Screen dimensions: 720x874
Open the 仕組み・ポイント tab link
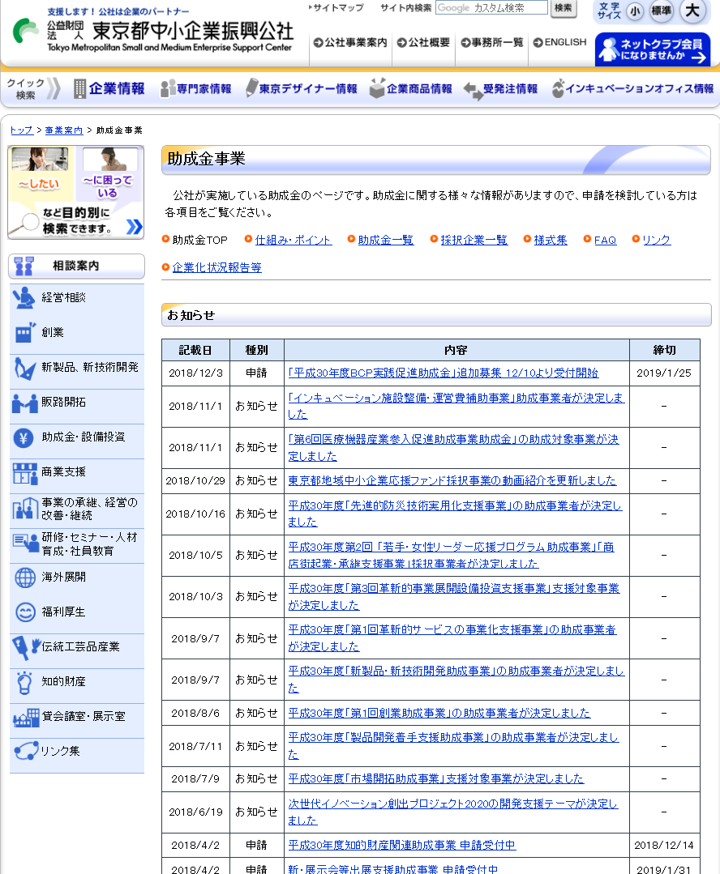[x=293, y=240]
